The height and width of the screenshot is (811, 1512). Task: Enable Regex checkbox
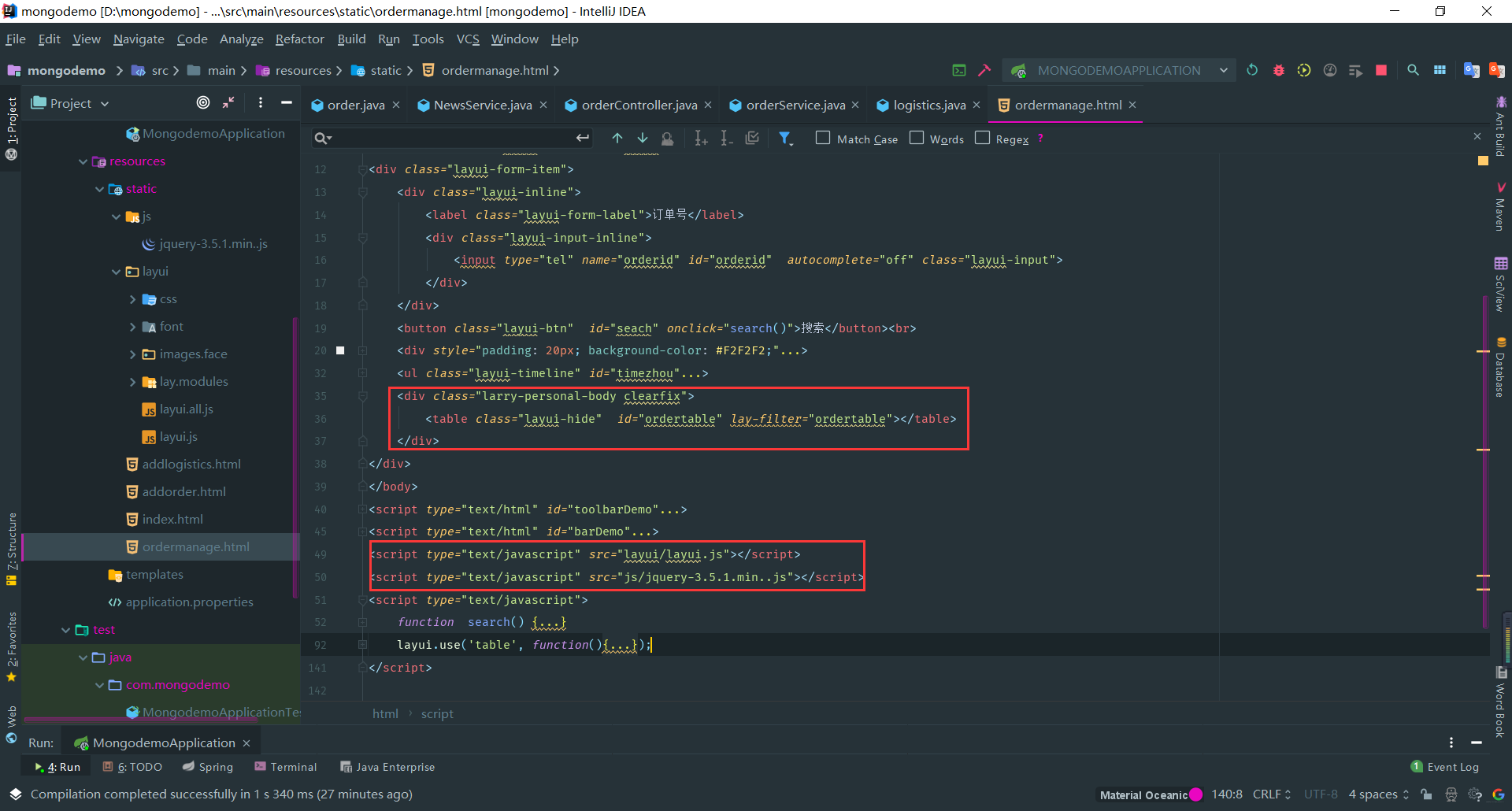coord(982,138)
